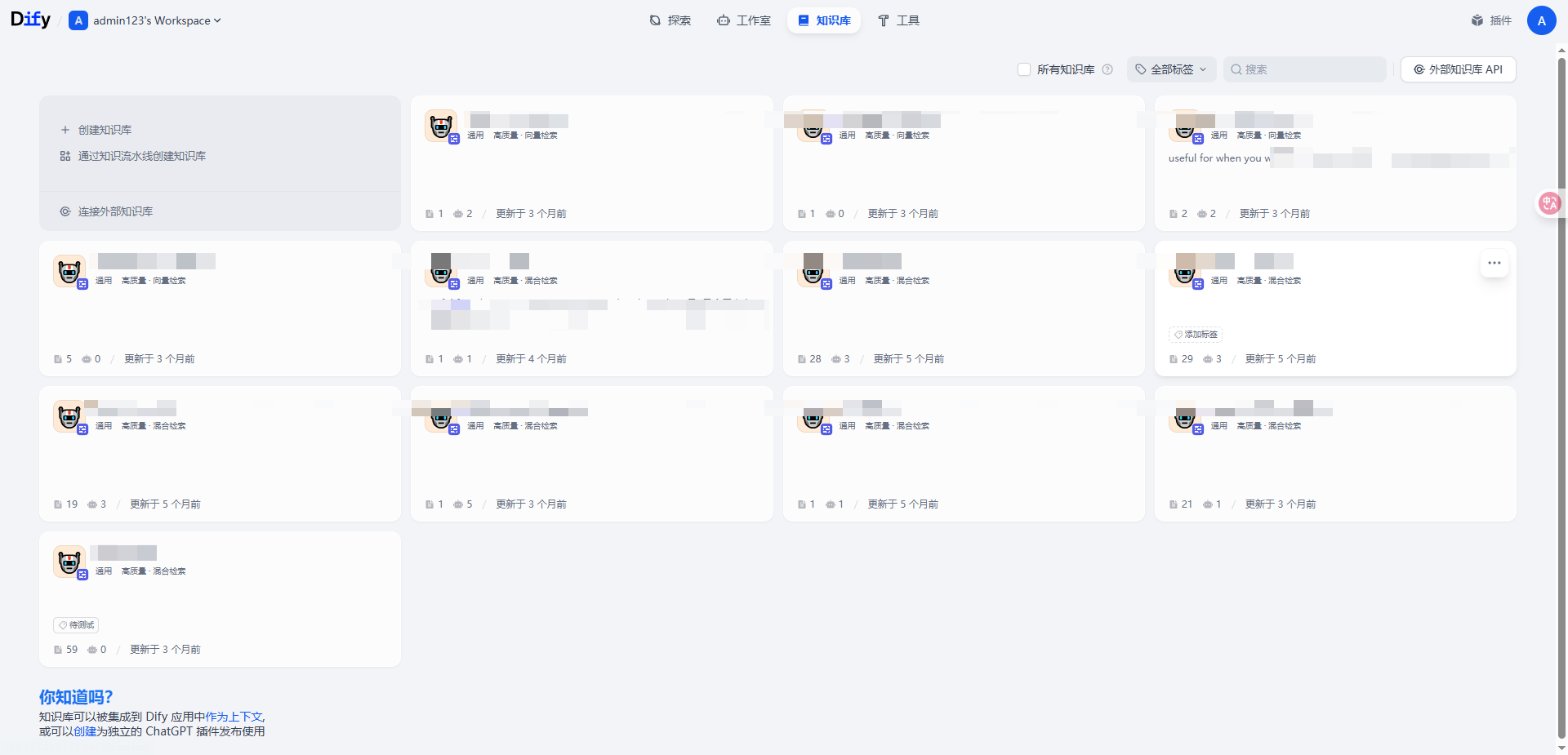Viewport: 1568px width, 755px height.
Task: Toggle the 所有知识库 checkbox
Action: click(1024, 69)
